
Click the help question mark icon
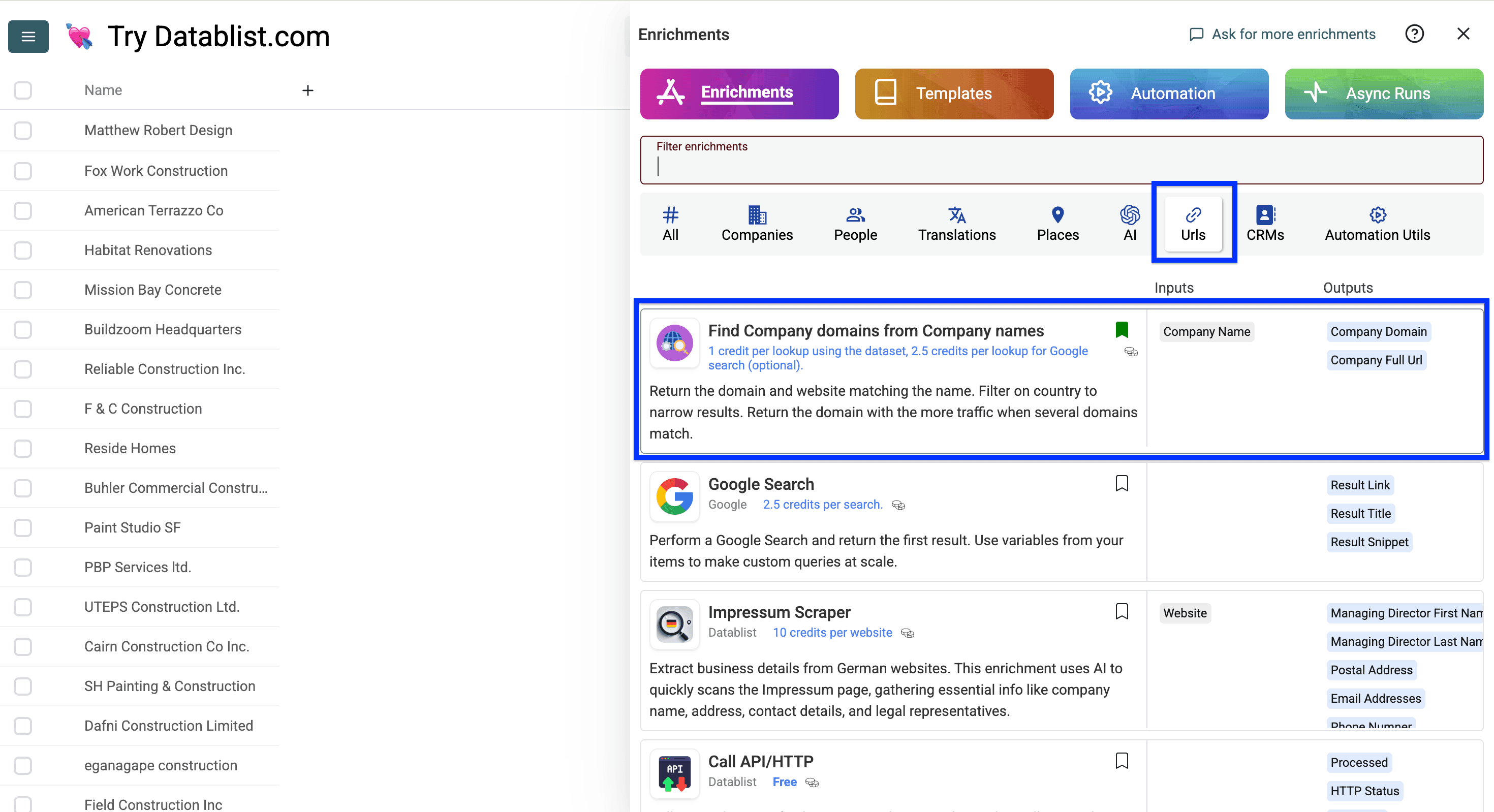[x=1414, y=34]
